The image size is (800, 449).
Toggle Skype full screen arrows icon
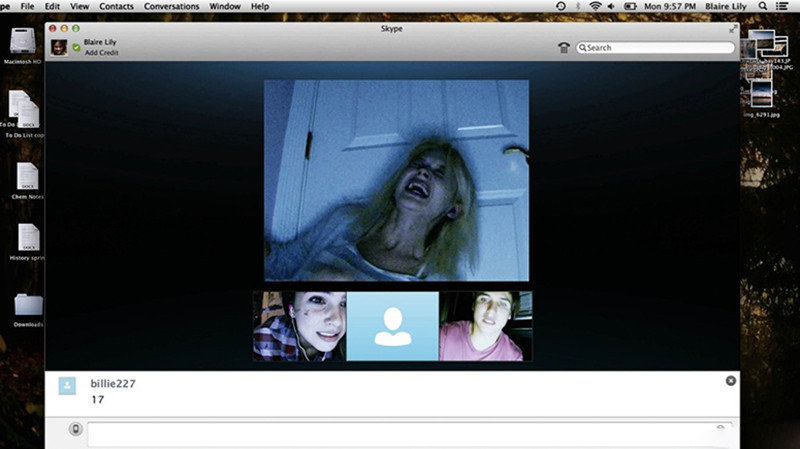click(x=733, y=29)
